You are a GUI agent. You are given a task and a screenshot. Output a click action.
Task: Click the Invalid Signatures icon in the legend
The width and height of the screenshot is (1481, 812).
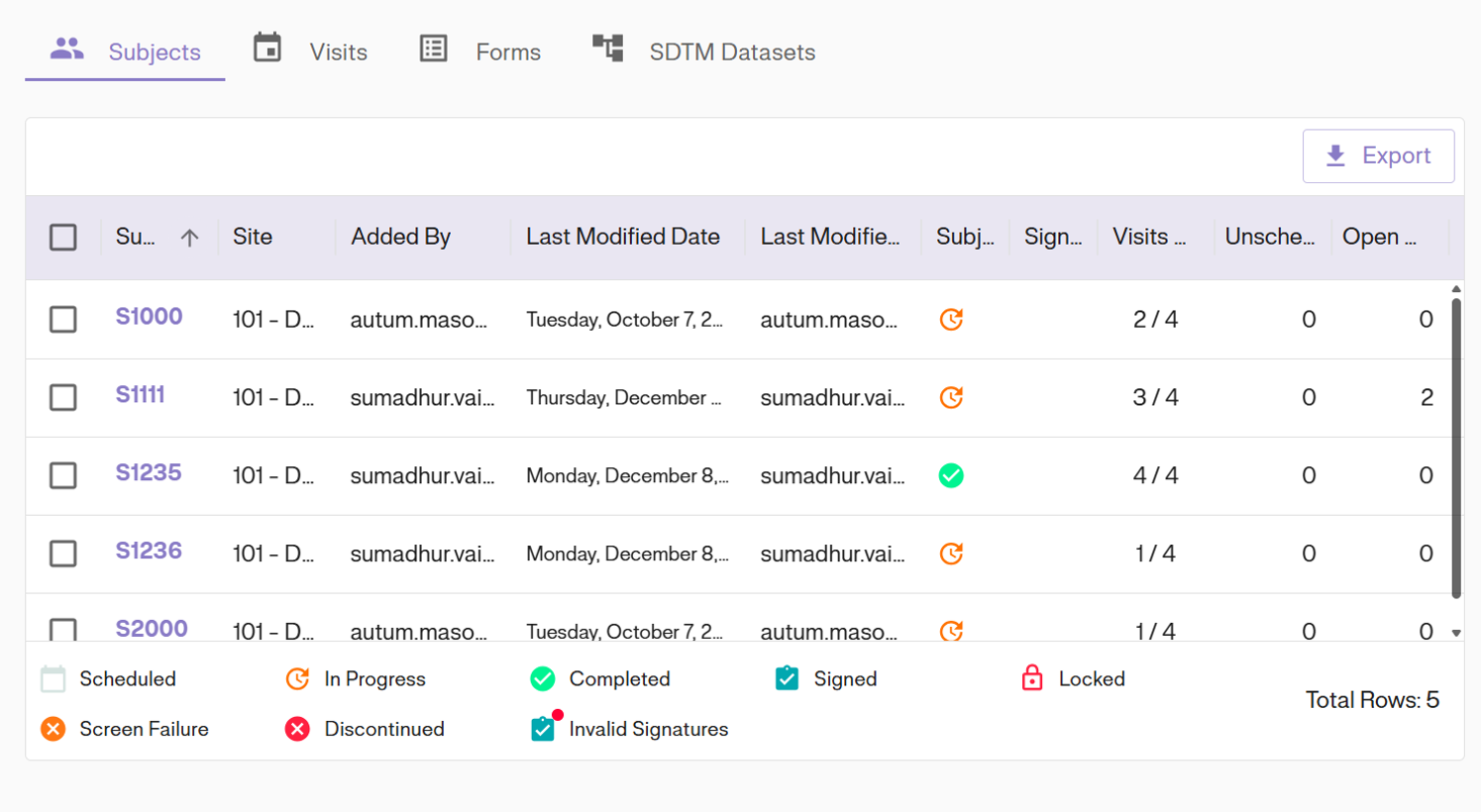tap(541, 728)
